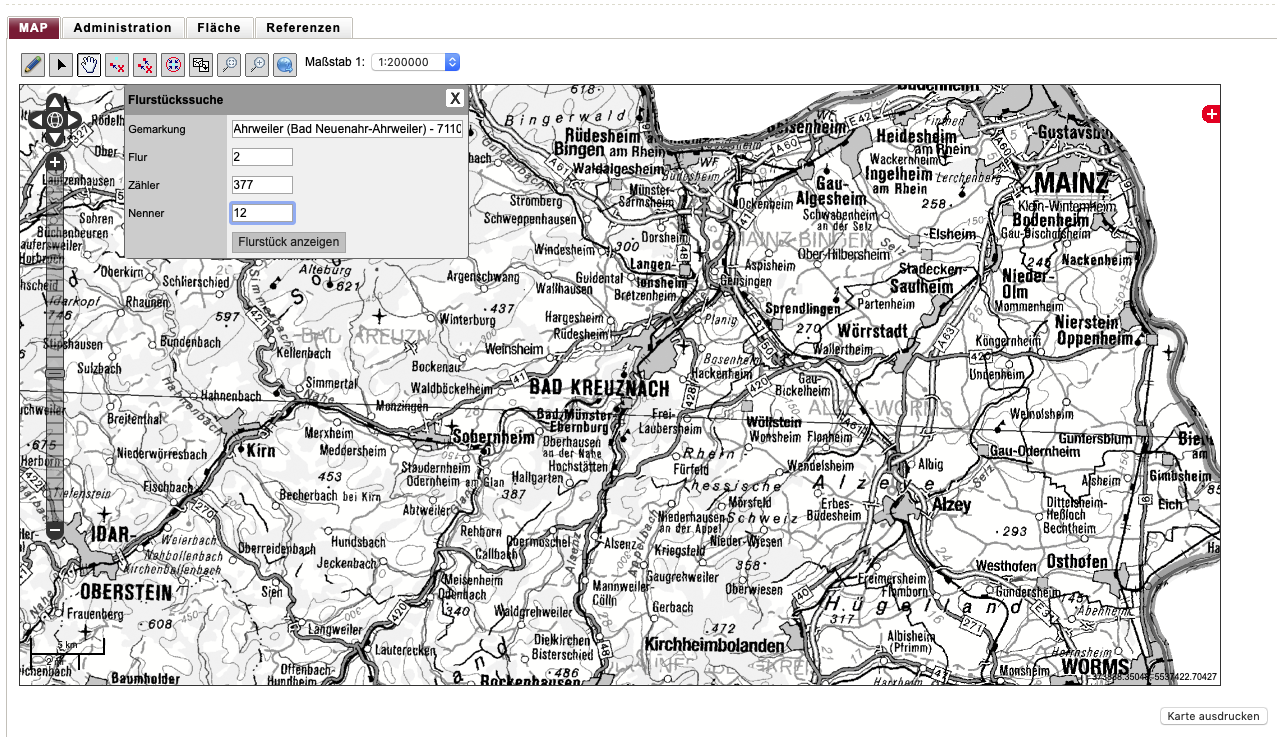The image size is (1277, 737).
Task: Click the Karte ausdrucken button
Action: tap(1213, 716)
